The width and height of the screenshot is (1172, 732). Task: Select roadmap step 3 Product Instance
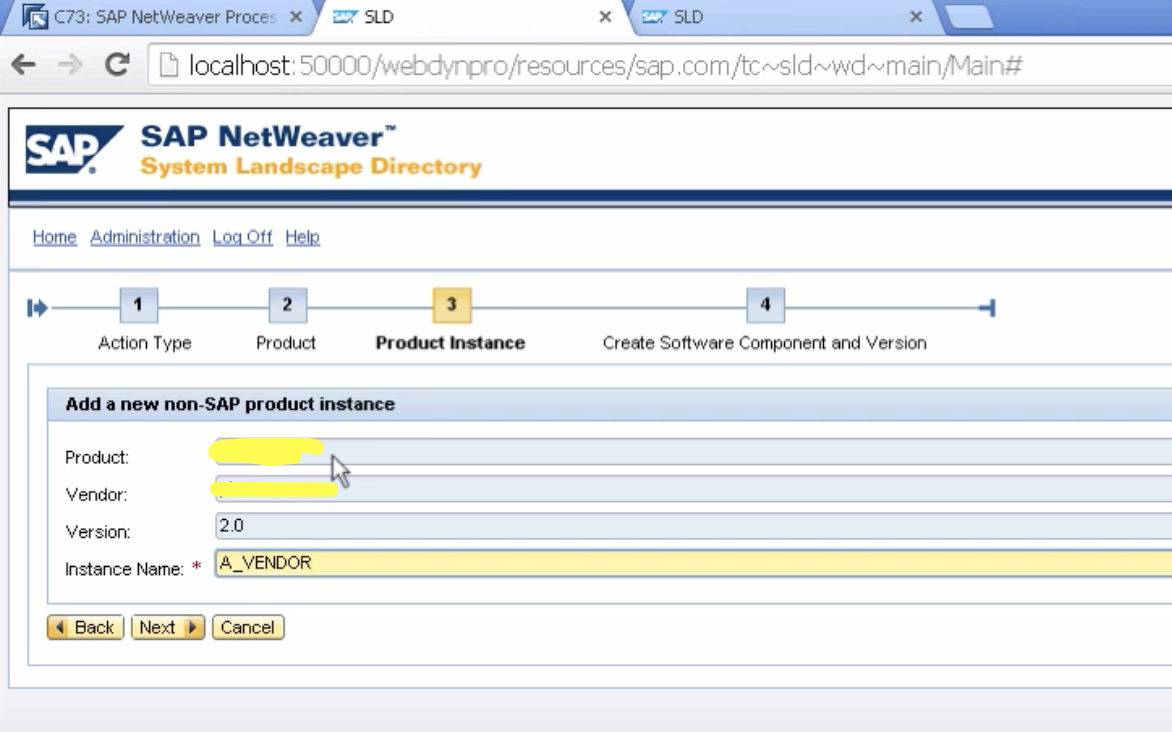(451, 305)
